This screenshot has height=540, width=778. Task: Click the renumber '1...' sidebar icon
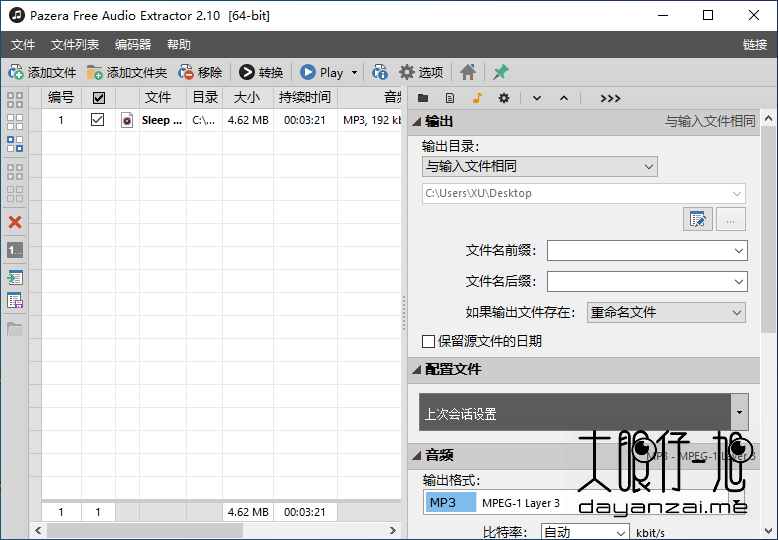point(15,250)
